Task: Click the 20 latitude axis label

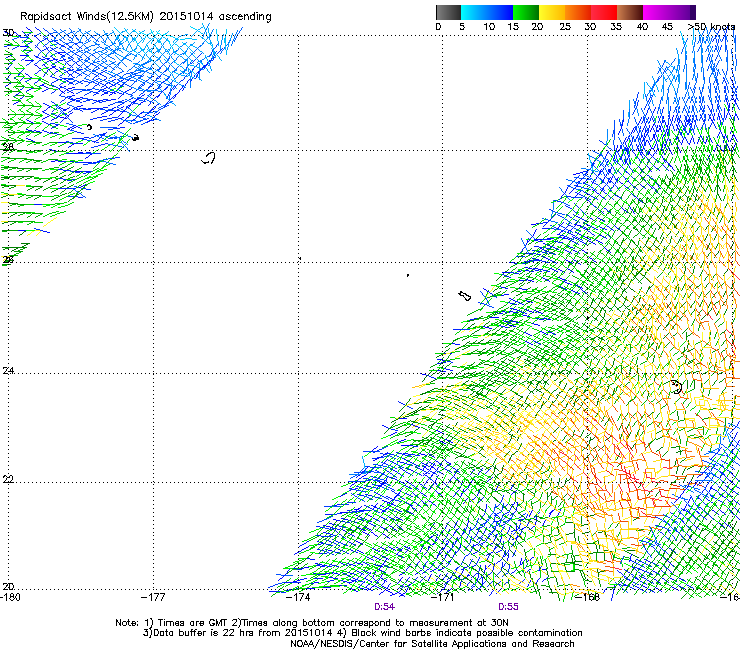Action: pos(8,586)
